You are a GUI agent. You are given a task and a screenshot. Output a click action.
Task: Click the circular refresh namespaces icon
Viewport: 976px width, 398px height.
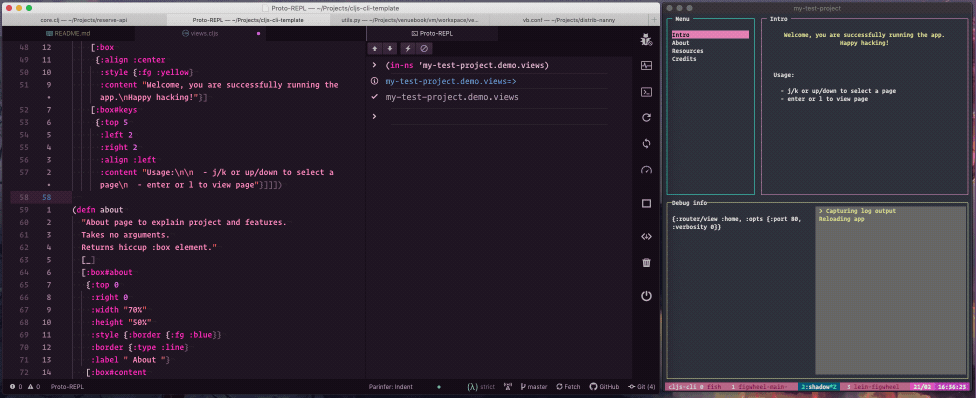point(646,117)
